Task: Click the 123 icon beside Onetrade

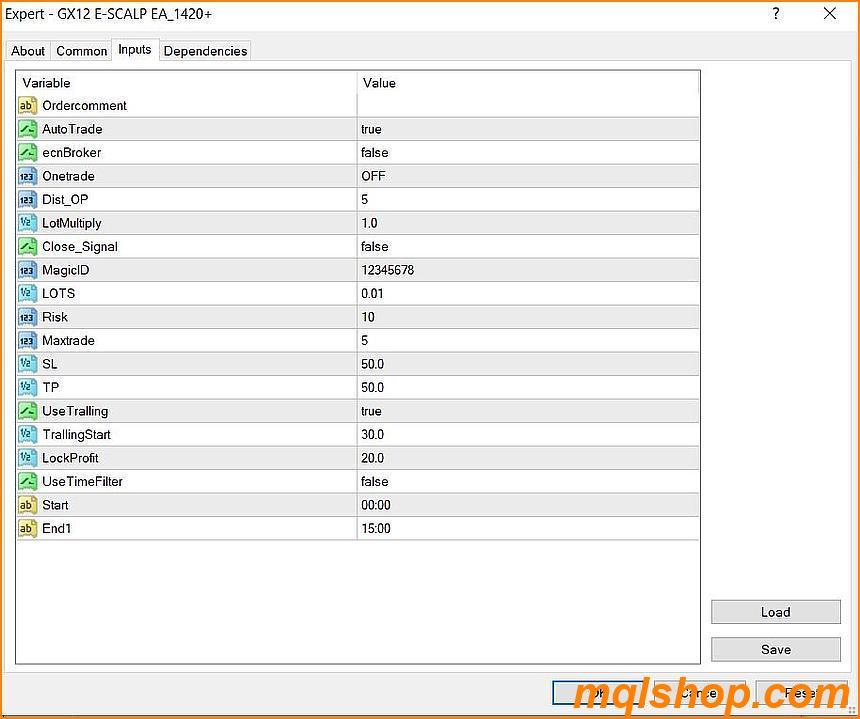Action: coord(27,176)
